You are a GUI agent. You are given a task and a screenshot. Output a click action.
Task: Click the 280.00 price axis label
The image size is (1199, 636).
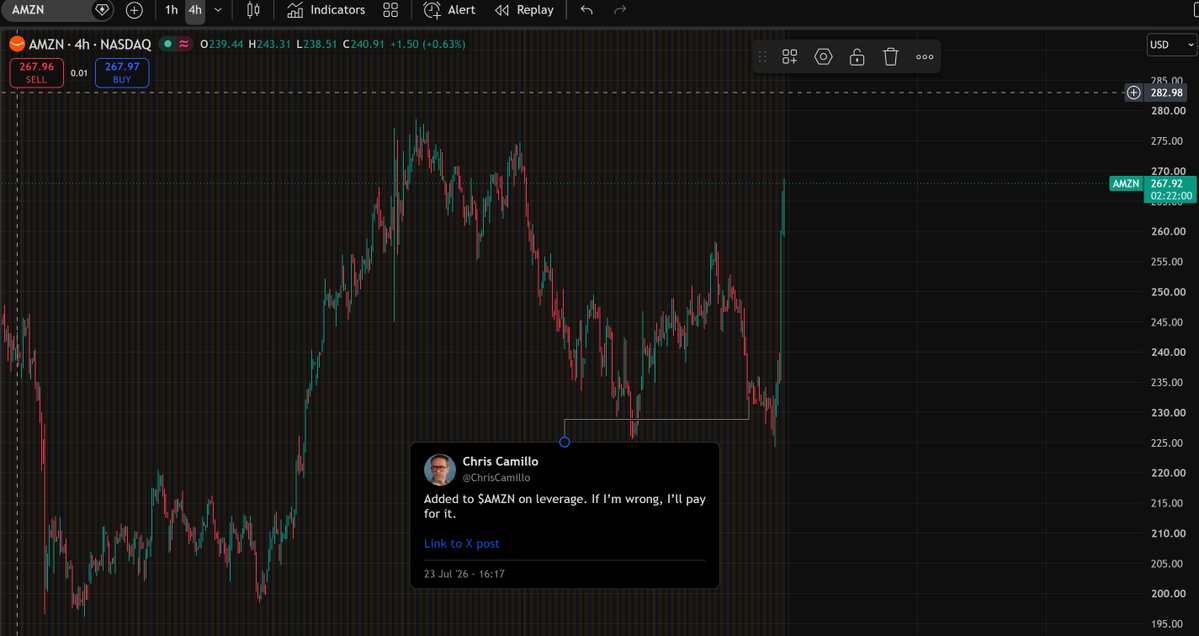[x=1168, y=111]
